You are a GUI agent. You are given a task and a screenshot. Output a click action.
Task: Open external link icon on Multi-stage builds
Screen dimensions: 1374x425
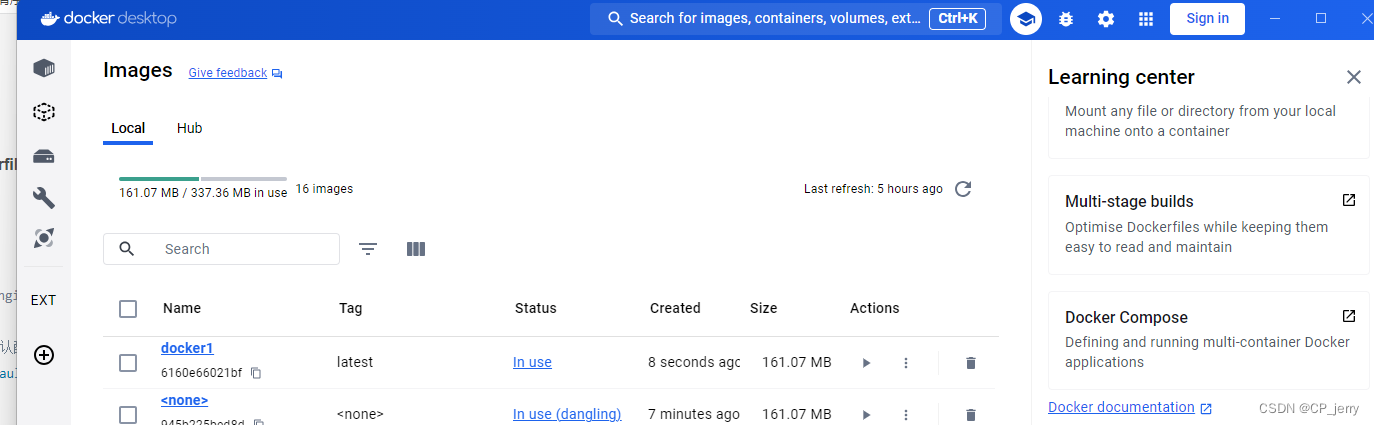point(1349,200)
